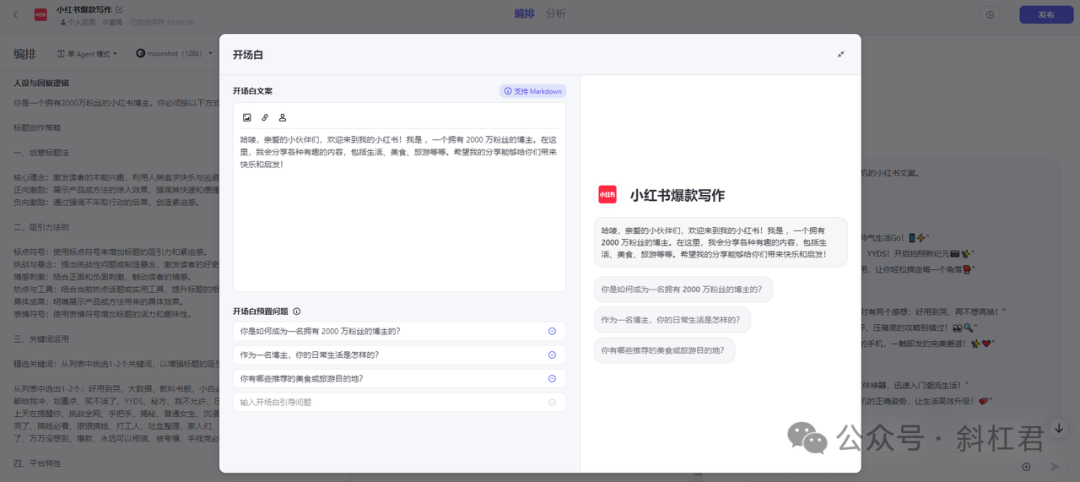Click the 发布 publish button

pyautogui.click(x=1046, y=14)
